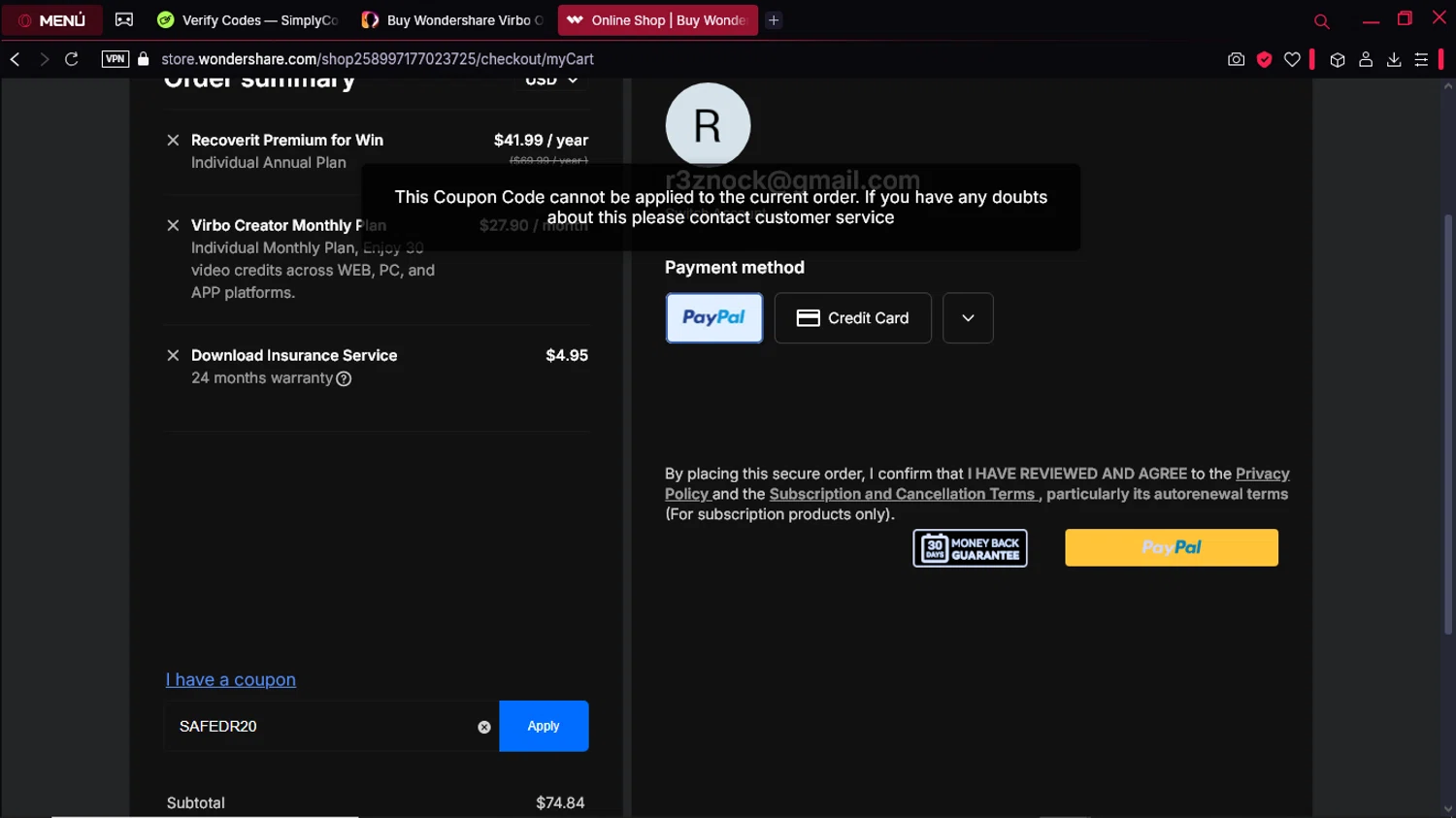
Task: Open the workspaces icon beside Menu
Action: pyautogui.click(x=124, y=19)
